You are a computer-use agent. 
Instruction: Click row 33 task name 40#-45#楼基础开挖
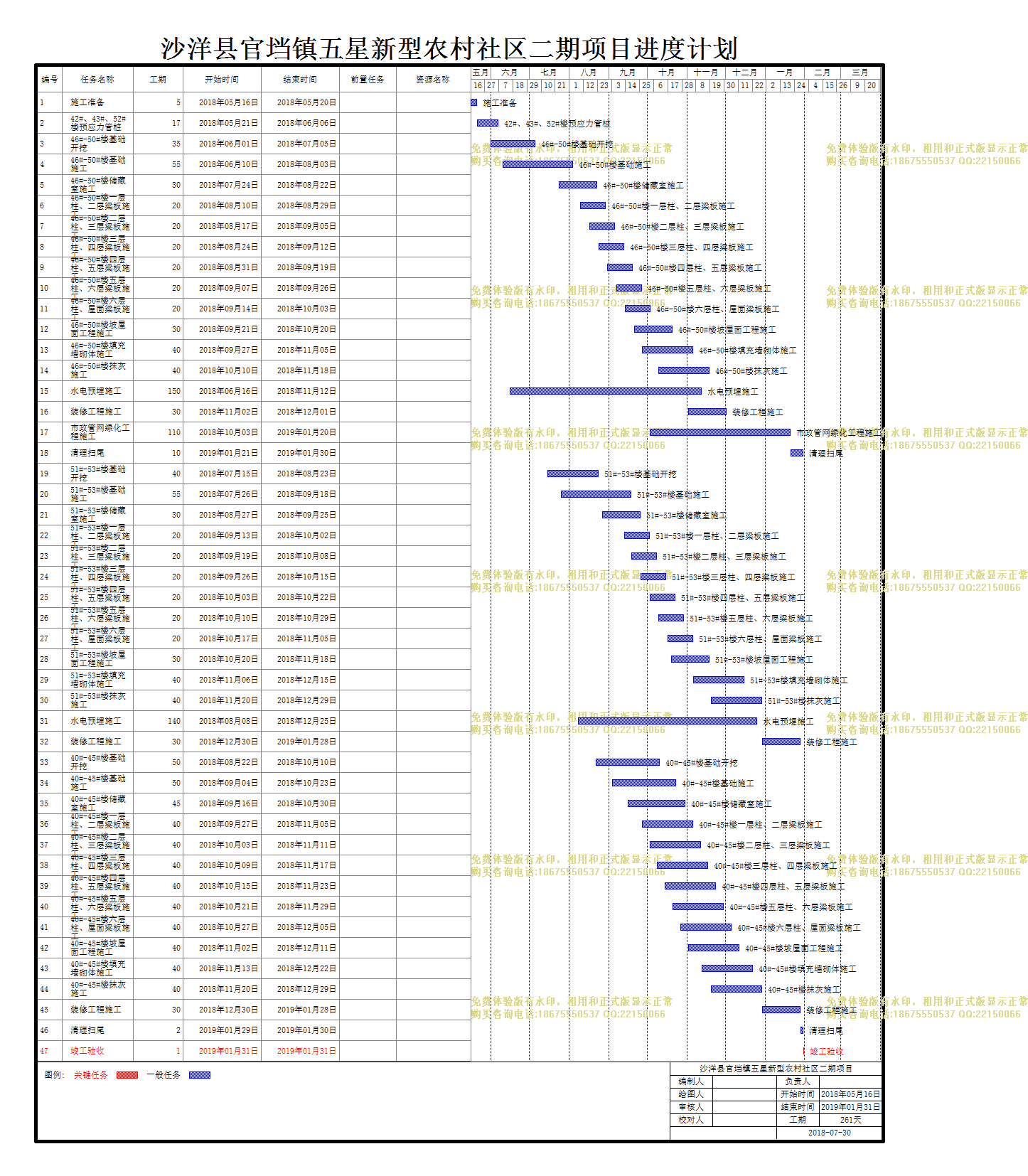tap(98, 762)
